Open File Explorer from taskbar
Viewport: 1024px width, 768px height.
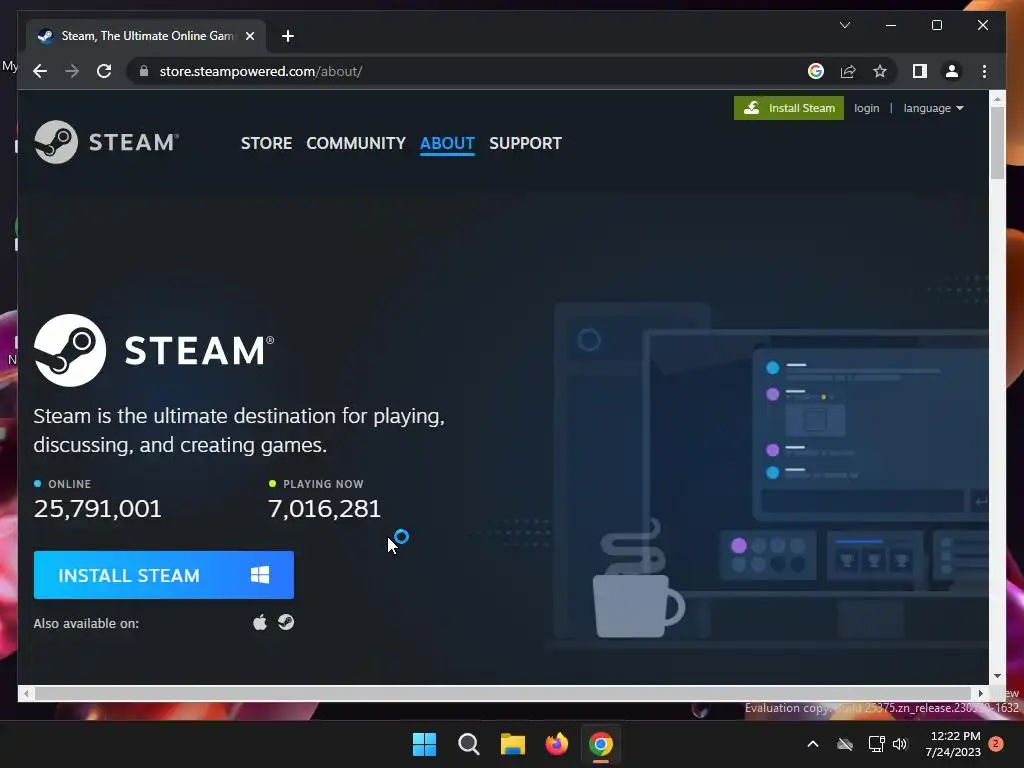tap(513, 744)
